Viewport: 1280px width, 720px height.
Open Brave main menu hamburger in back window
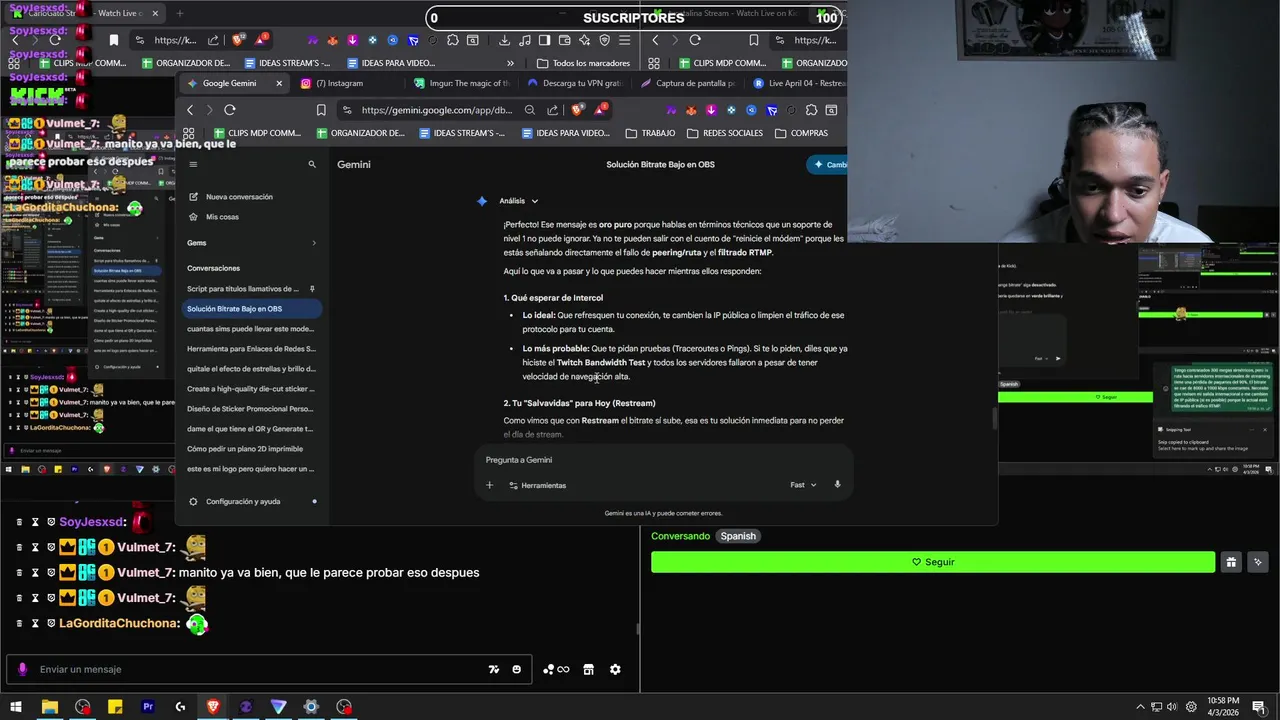tap(625, 40)
